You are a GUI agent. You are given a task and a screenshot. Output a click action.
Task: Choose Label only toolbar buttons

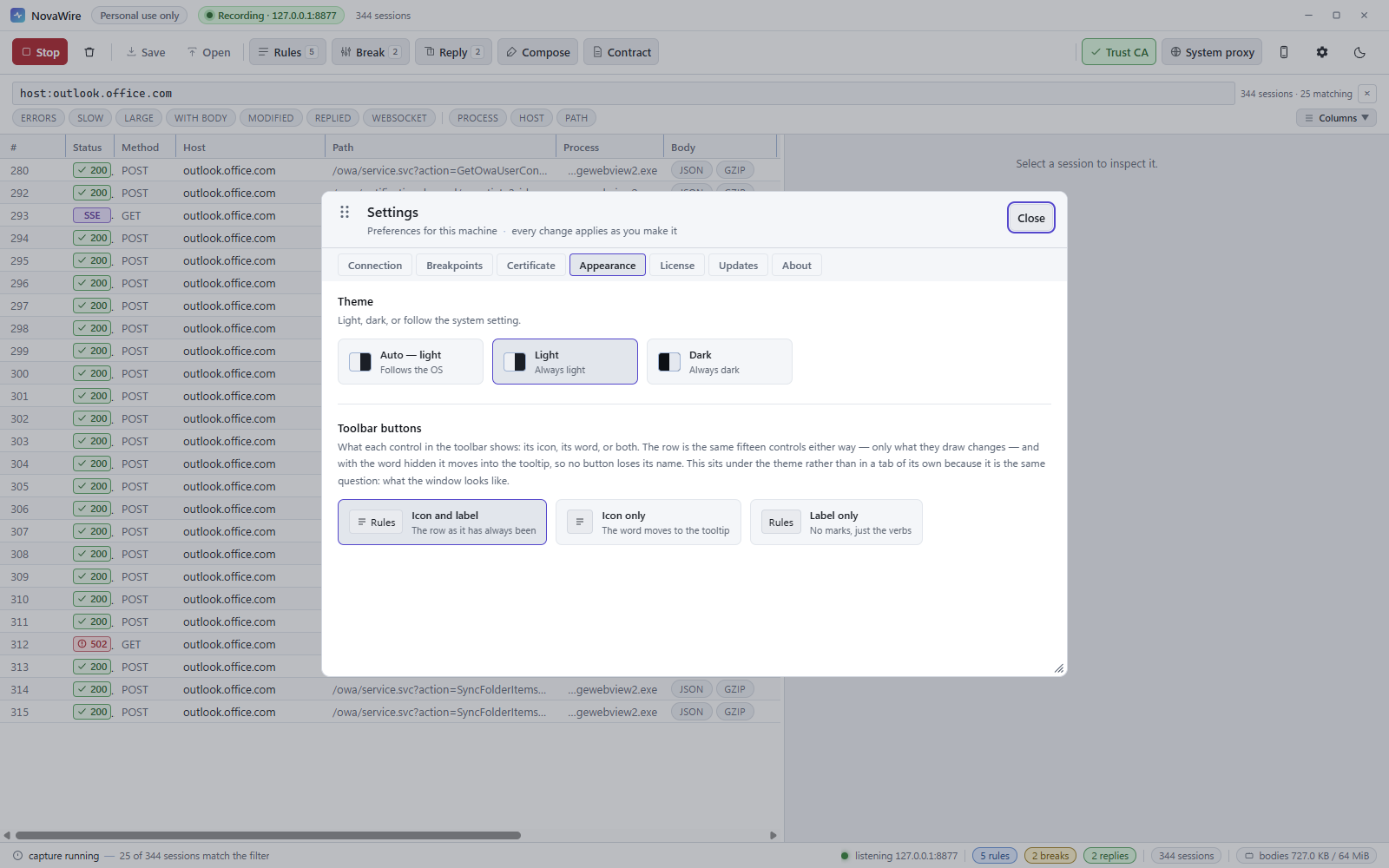836,523
